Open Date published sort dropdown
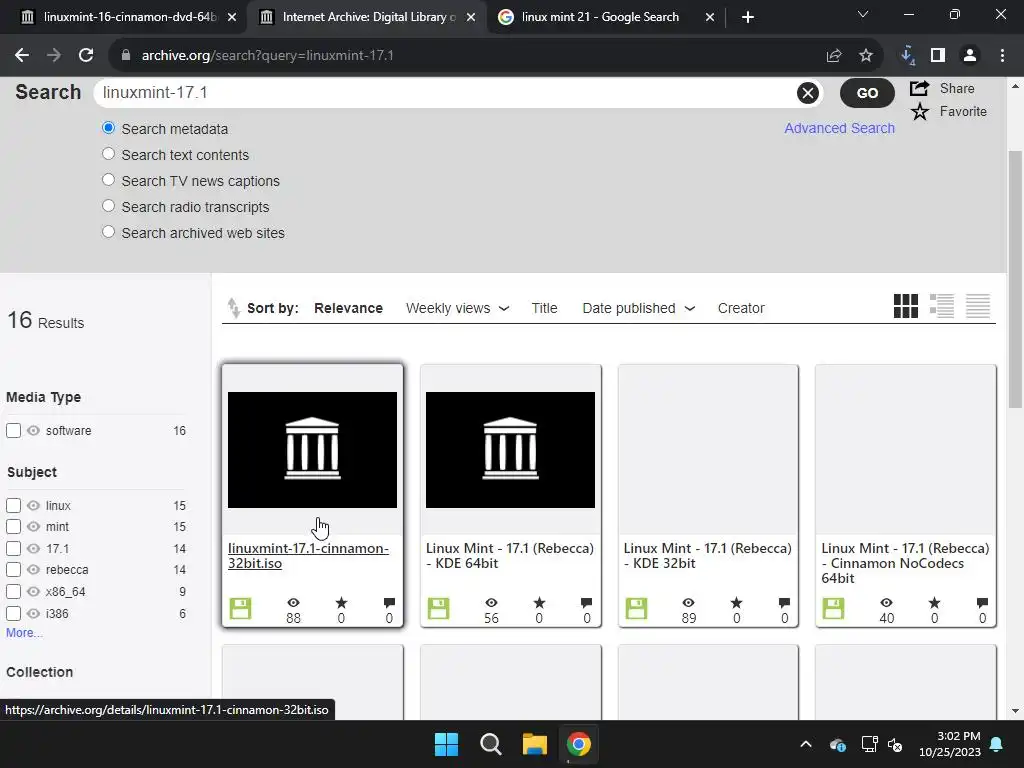Screen dimensions: 1024x768 tap(638, 308)
